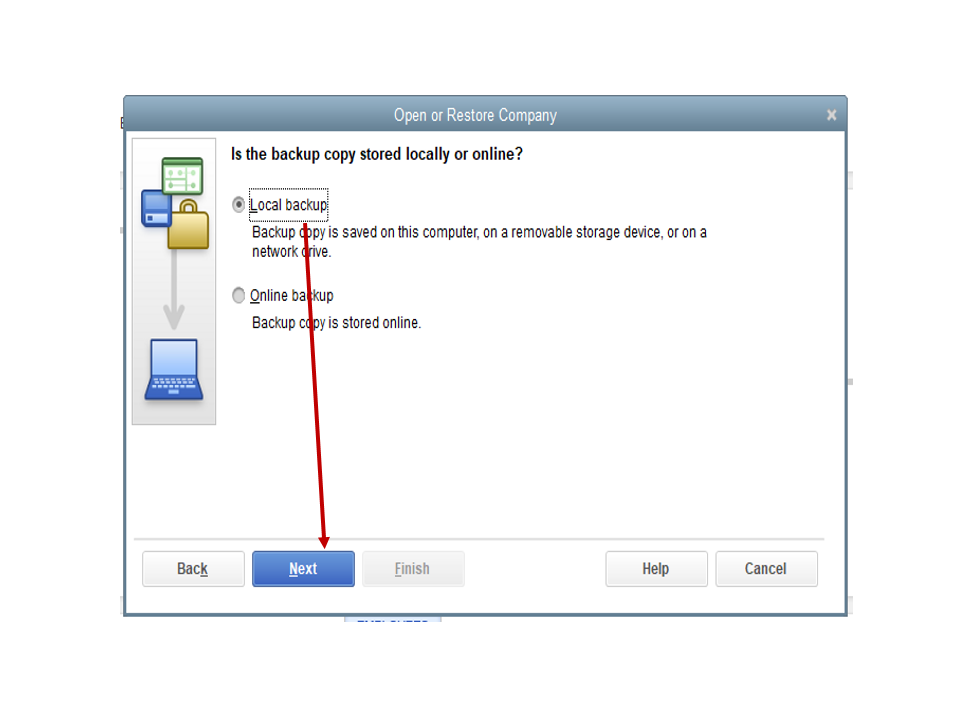This screenshot has width=960, height=720.
Task: Cancel the restore wizard
Action: [767, 569]
